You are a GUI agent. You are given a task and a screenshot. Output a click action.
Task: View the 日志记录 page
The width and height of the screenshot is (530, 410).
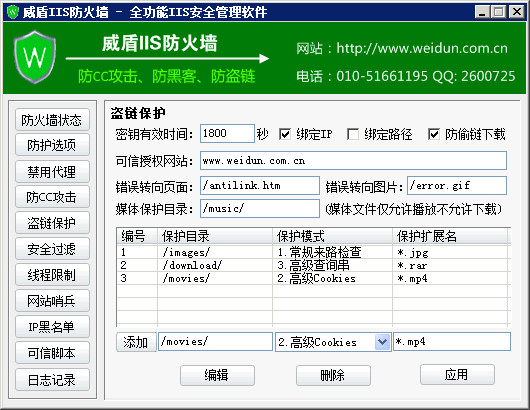[52, 380]
